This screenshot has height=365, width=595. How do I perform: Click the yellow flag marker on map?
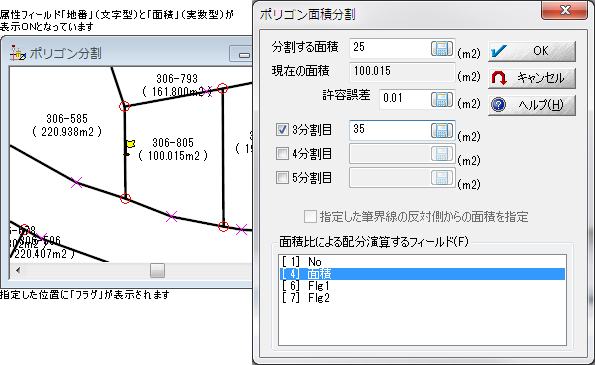click(131, 144)
